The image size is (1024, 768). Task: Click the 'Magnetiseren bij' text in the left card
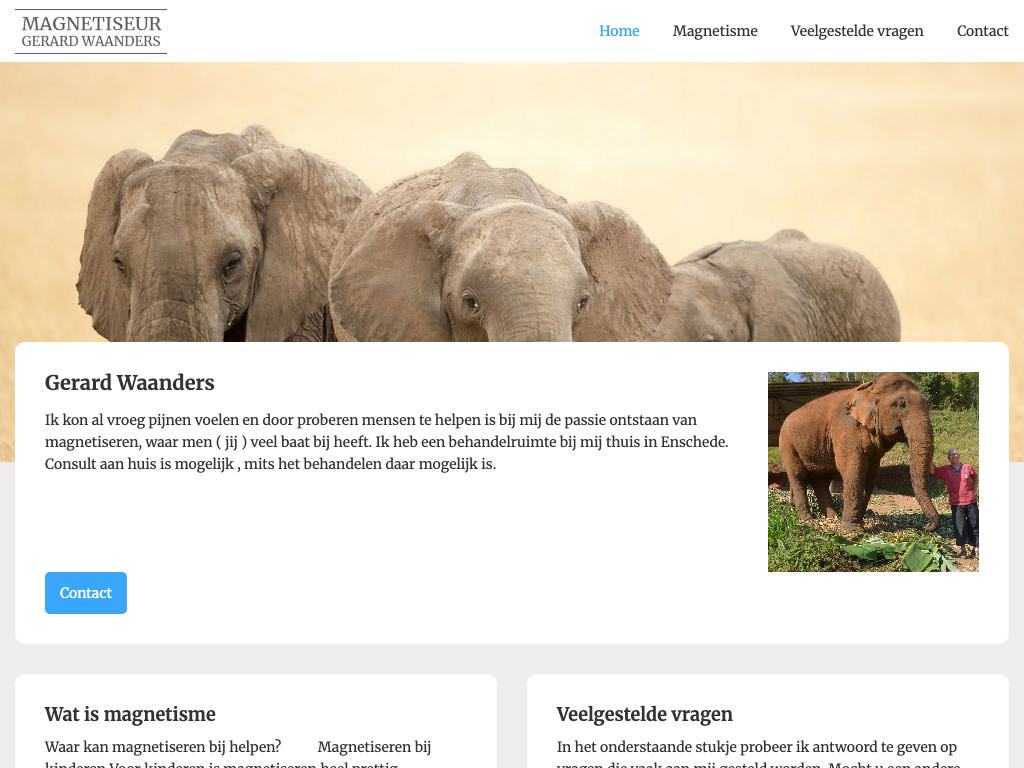(374, 746)
